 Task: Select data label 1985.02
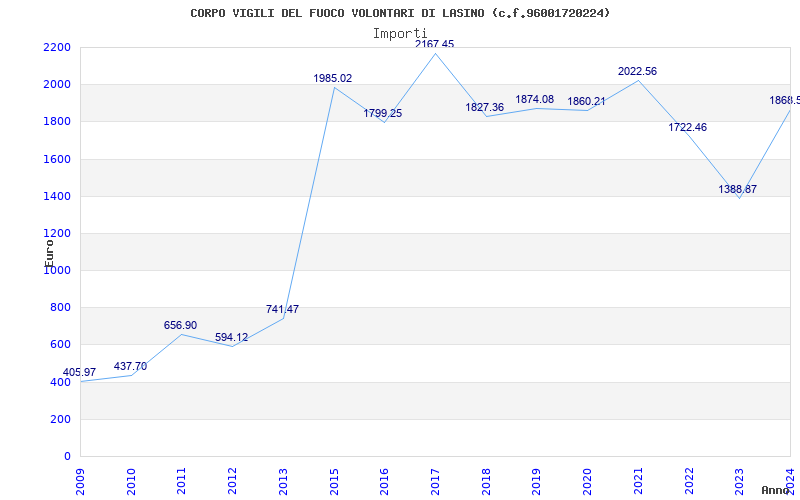click(x=333, y=79)
